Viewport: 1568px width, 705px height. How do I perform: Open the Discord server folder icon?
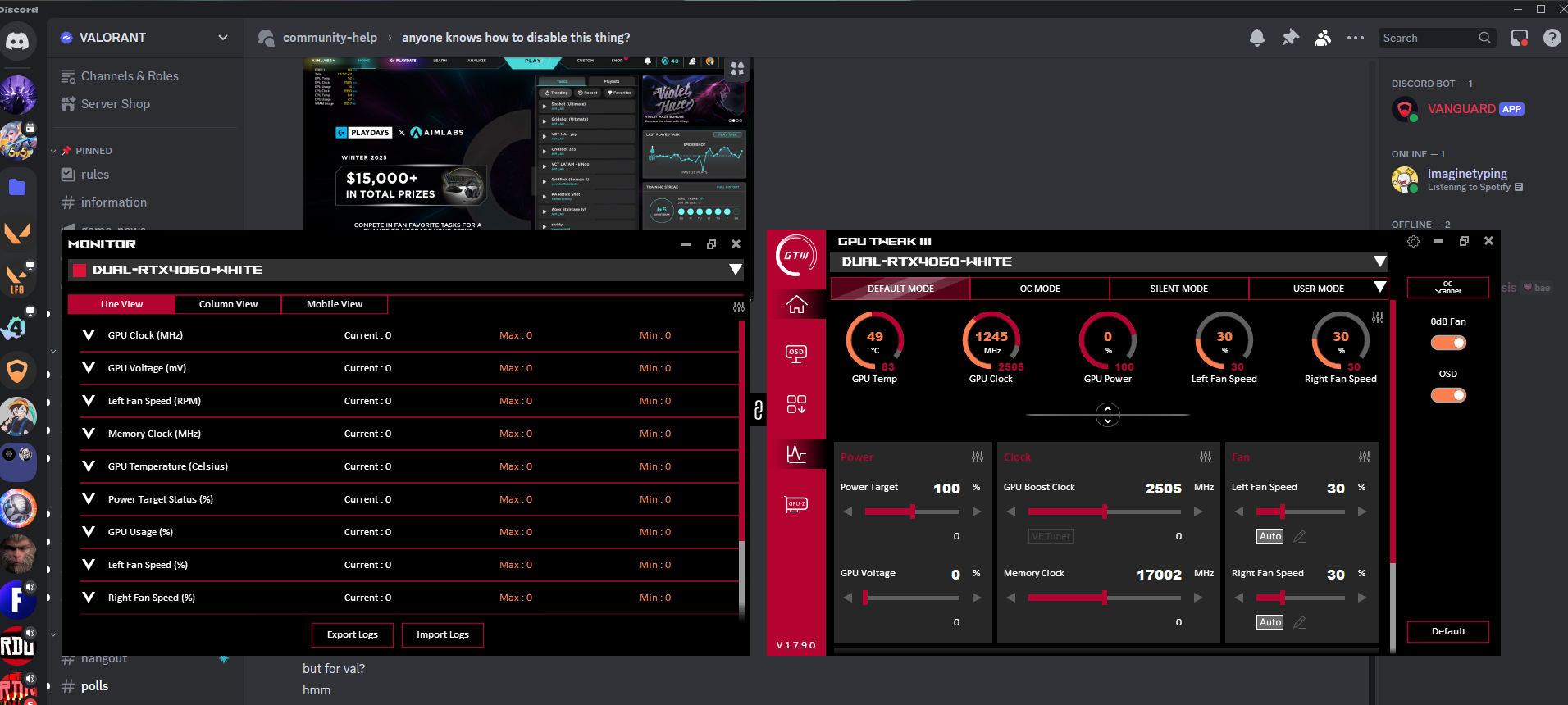tap(18, 187)
